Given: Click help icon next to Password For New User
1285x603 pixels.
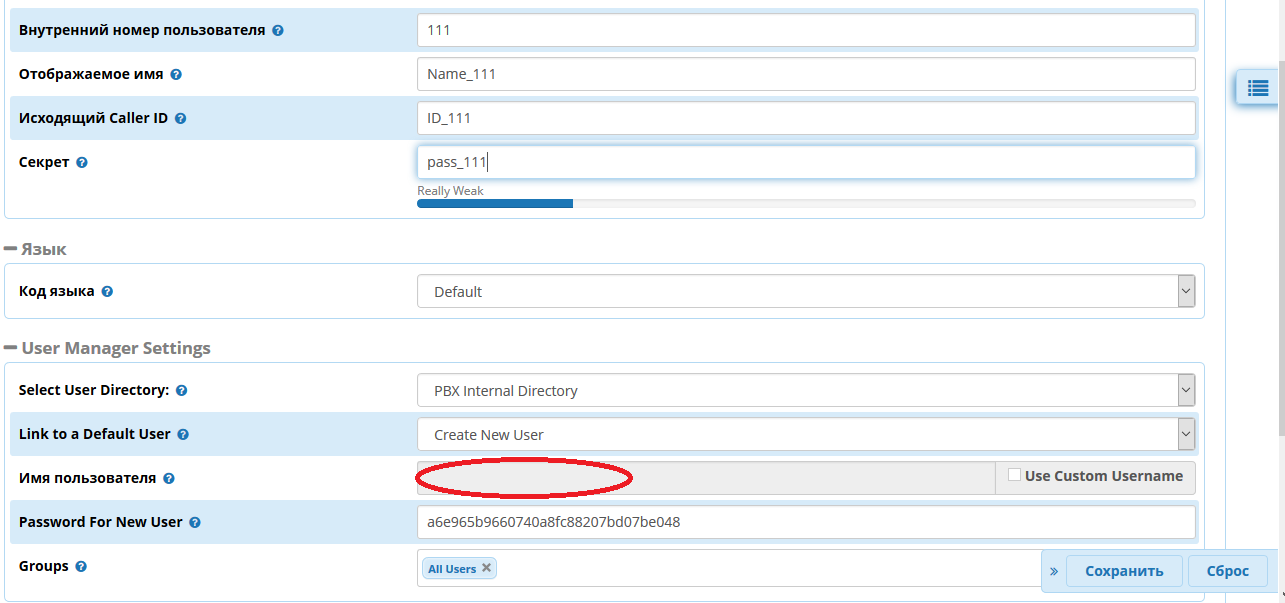Looking at the screenshot, I should (195, 523).
